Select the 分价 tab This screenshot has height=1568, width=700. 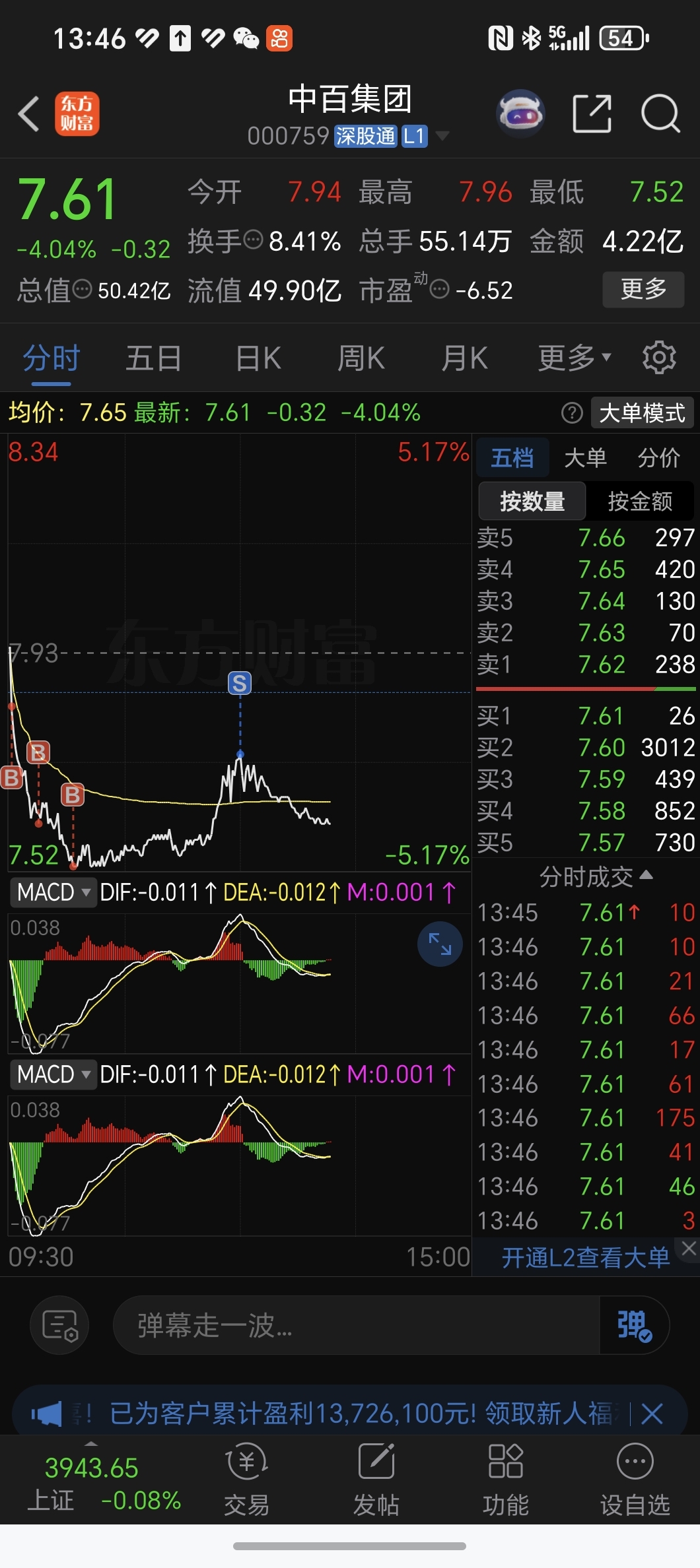[658, 457]
